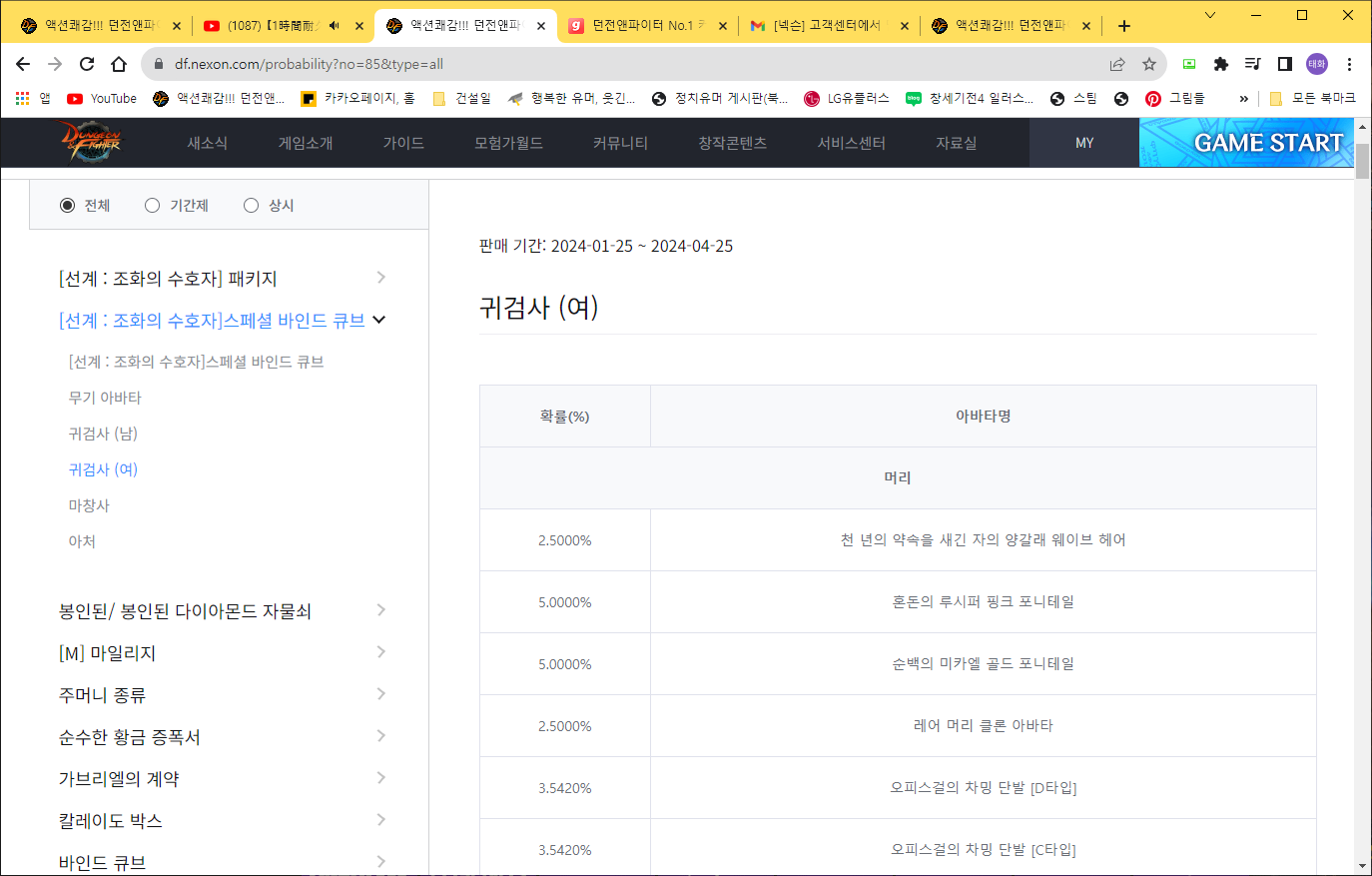Open the 서비스센터 menu item

[851, 143]
